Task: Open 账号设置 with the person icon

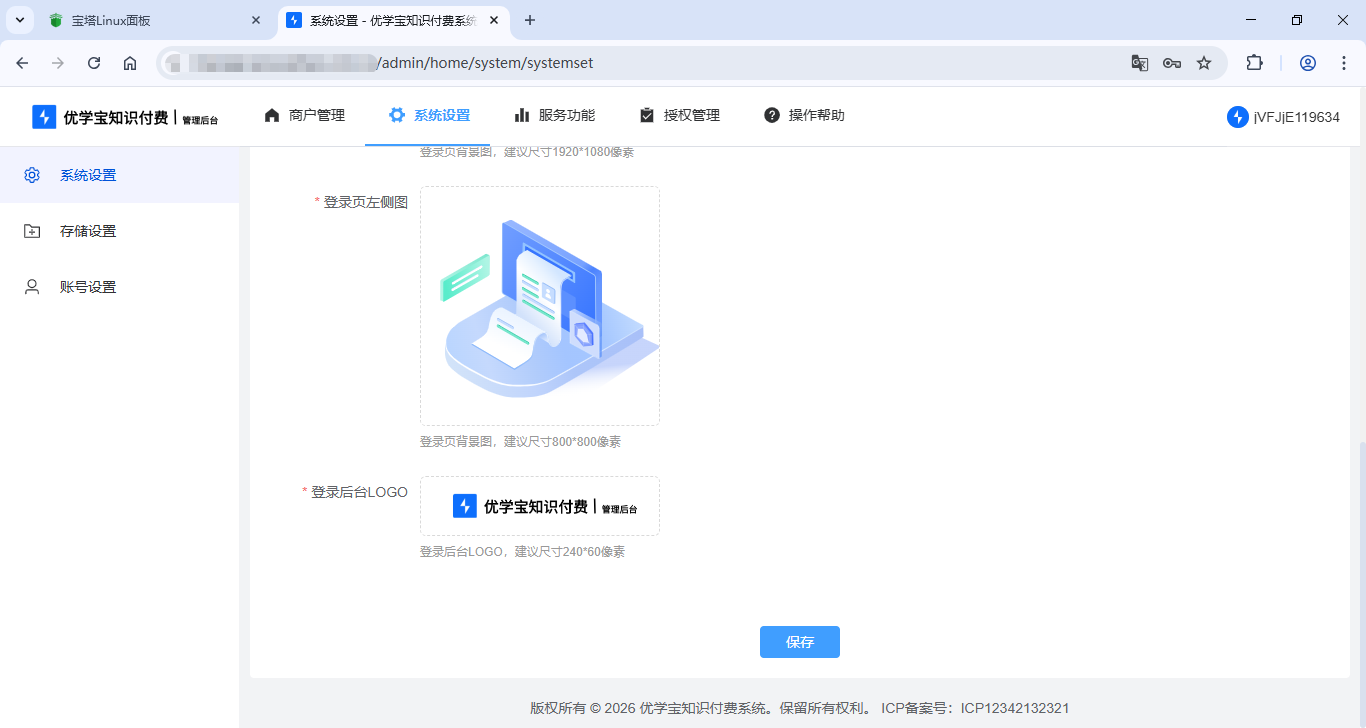Action: pyautogui.click(x=31, y=286)
